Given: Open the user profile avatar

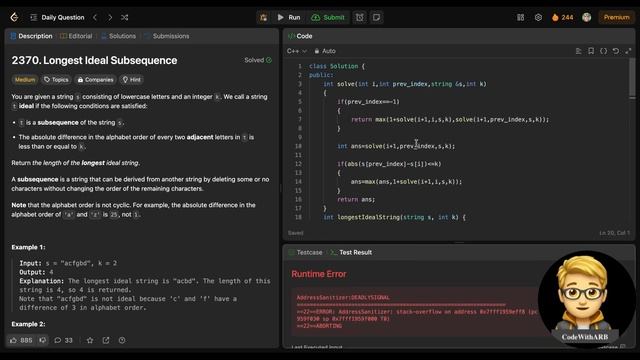Looking at the screenshot, I should [587, 17].
